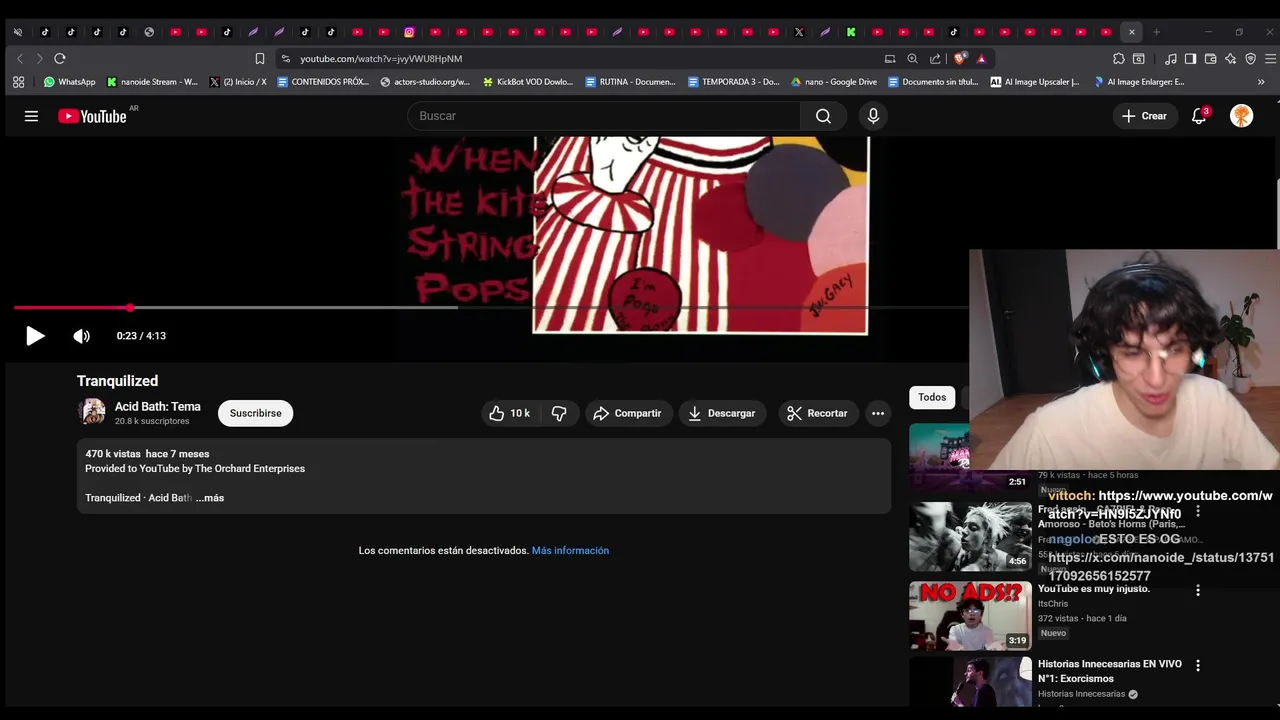Screen dimensions: 1280x720
Task: Open browser extensions puzzle icon
Action: [1119, 59]
